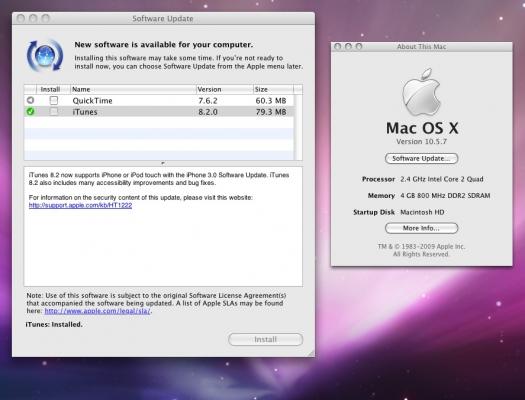
Task: Select the iTunes row name
Action: (85, 112)
